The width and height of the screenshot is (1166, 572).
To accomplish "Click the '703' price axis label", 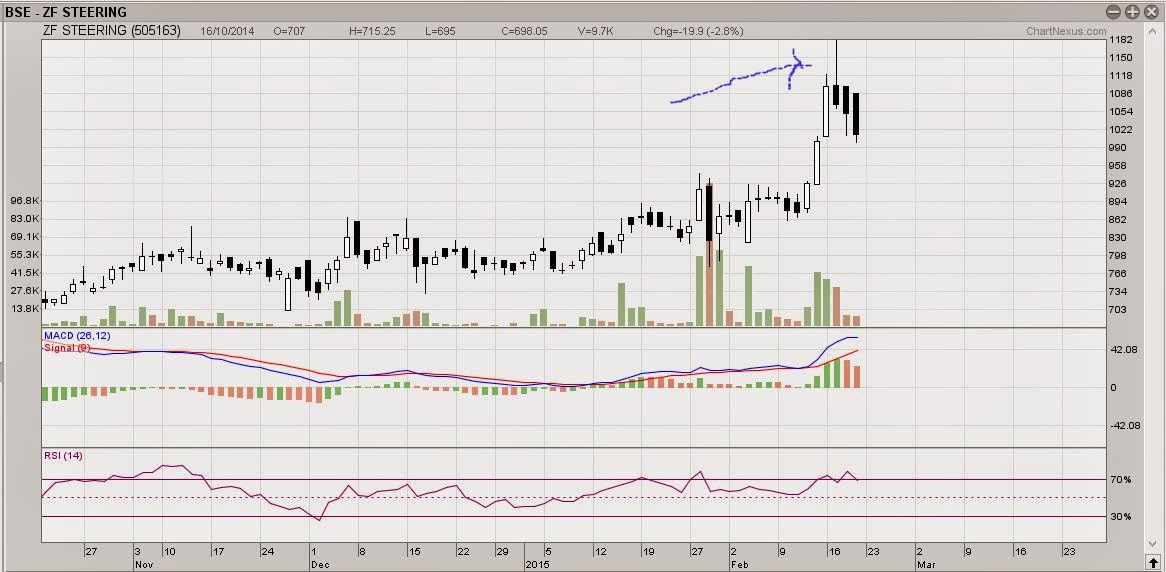I will coord(1118,309).
